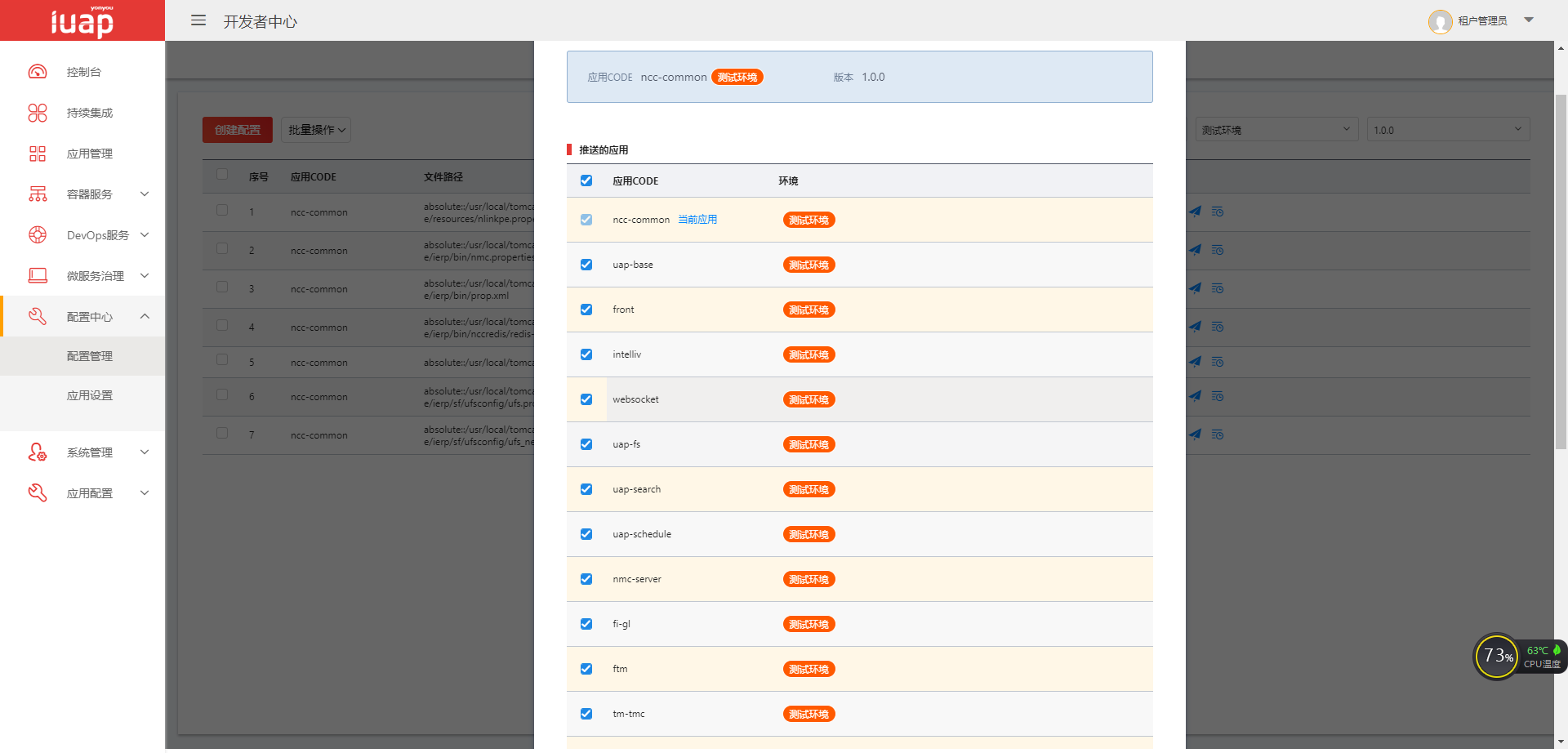Uncheck the uap-schedule checkbox

pos(586,534)
